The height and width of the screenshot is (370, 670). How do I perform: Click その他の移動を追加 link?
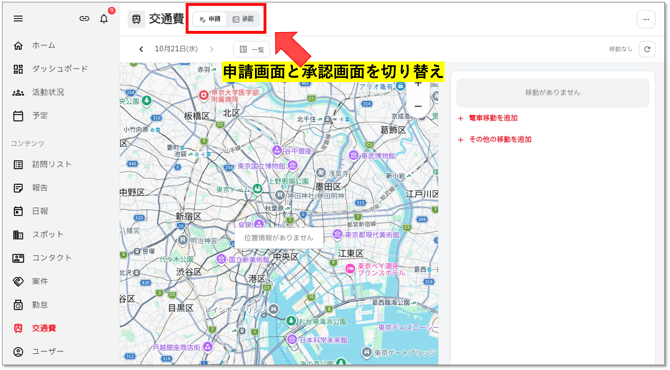click(500, 139)
